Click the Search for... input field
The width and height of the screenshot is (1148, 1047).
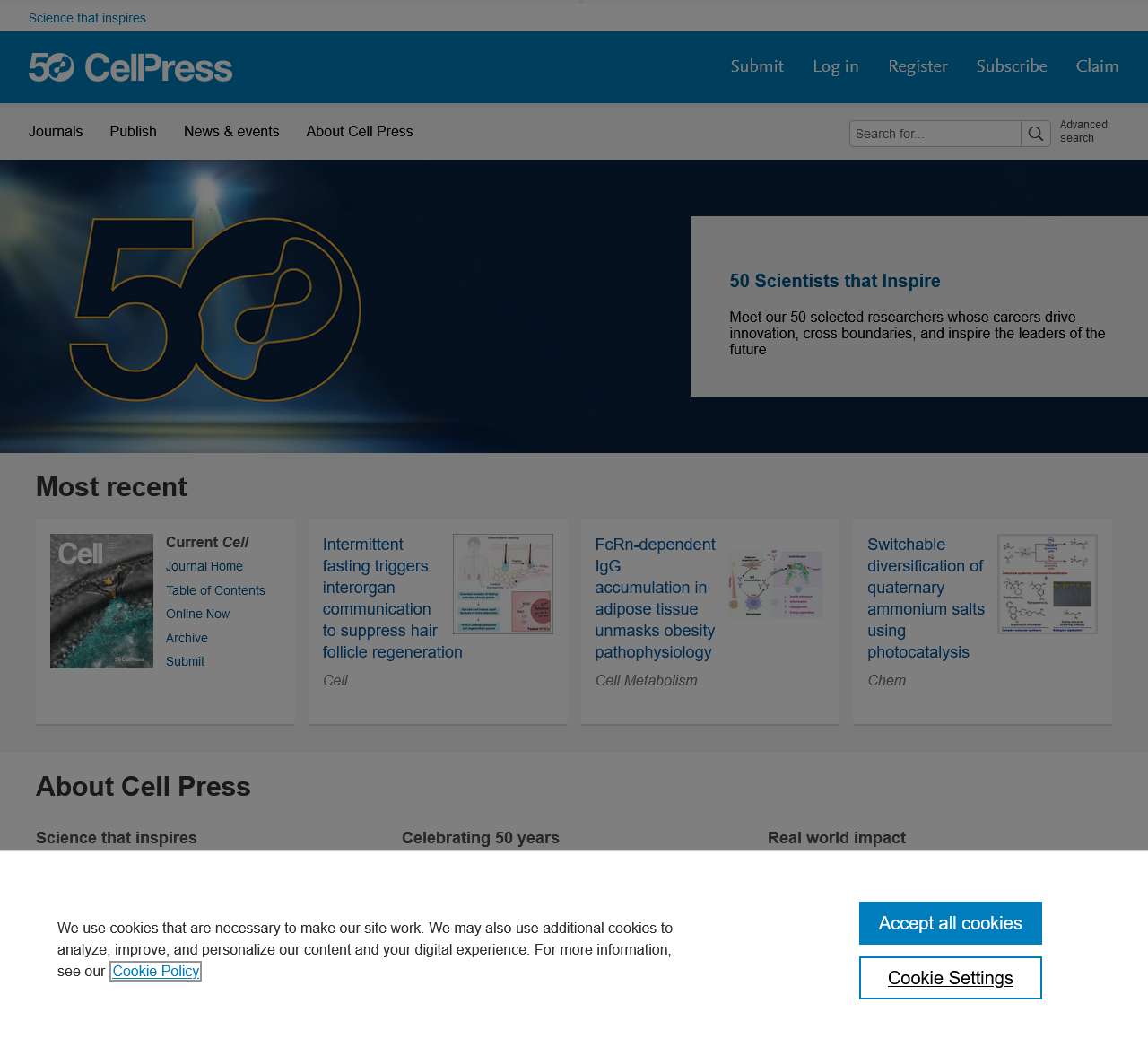click(935, 134)
